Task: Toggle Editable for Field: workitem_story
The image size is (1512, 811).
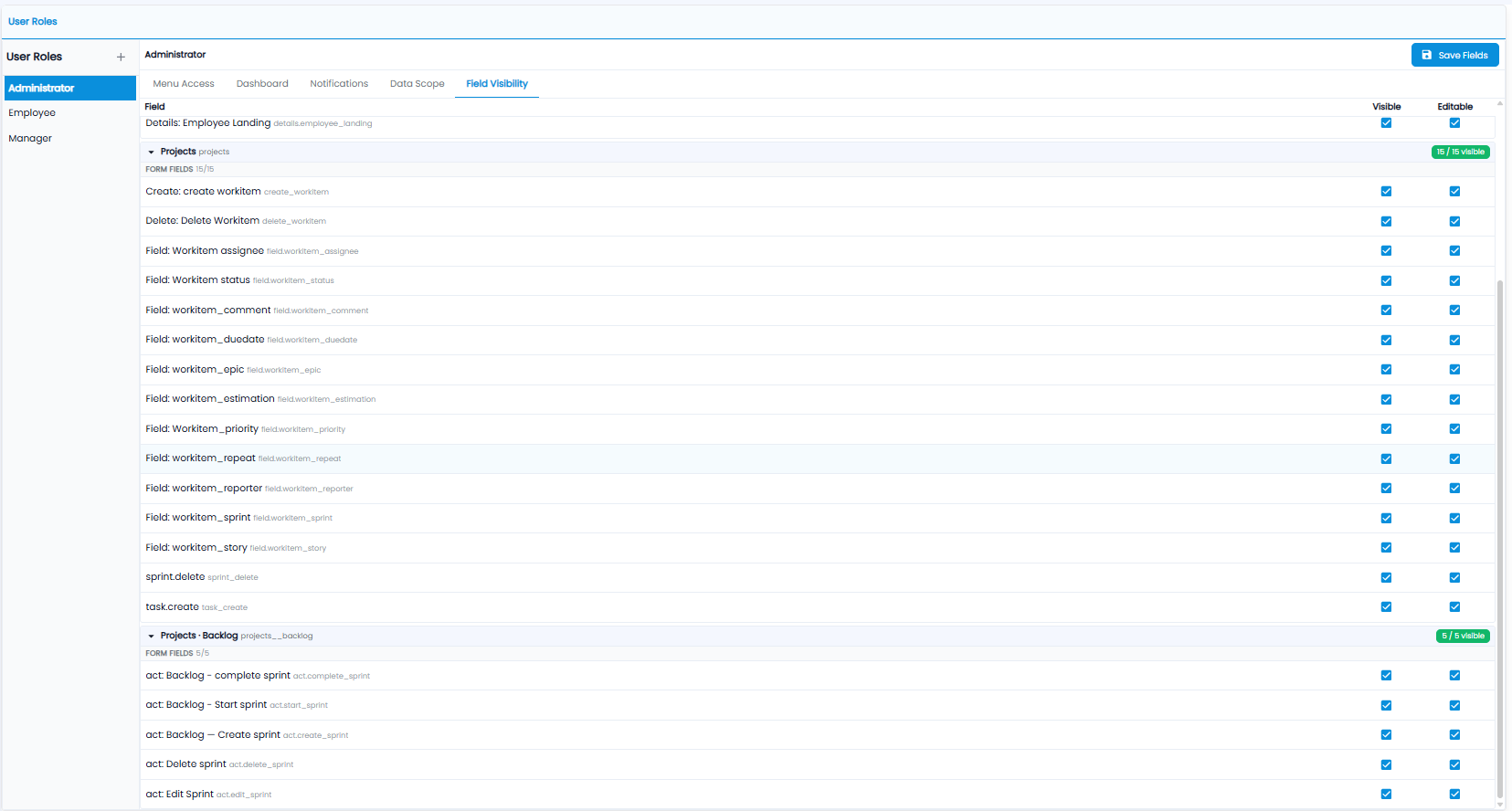Action: pos(1454,548)
